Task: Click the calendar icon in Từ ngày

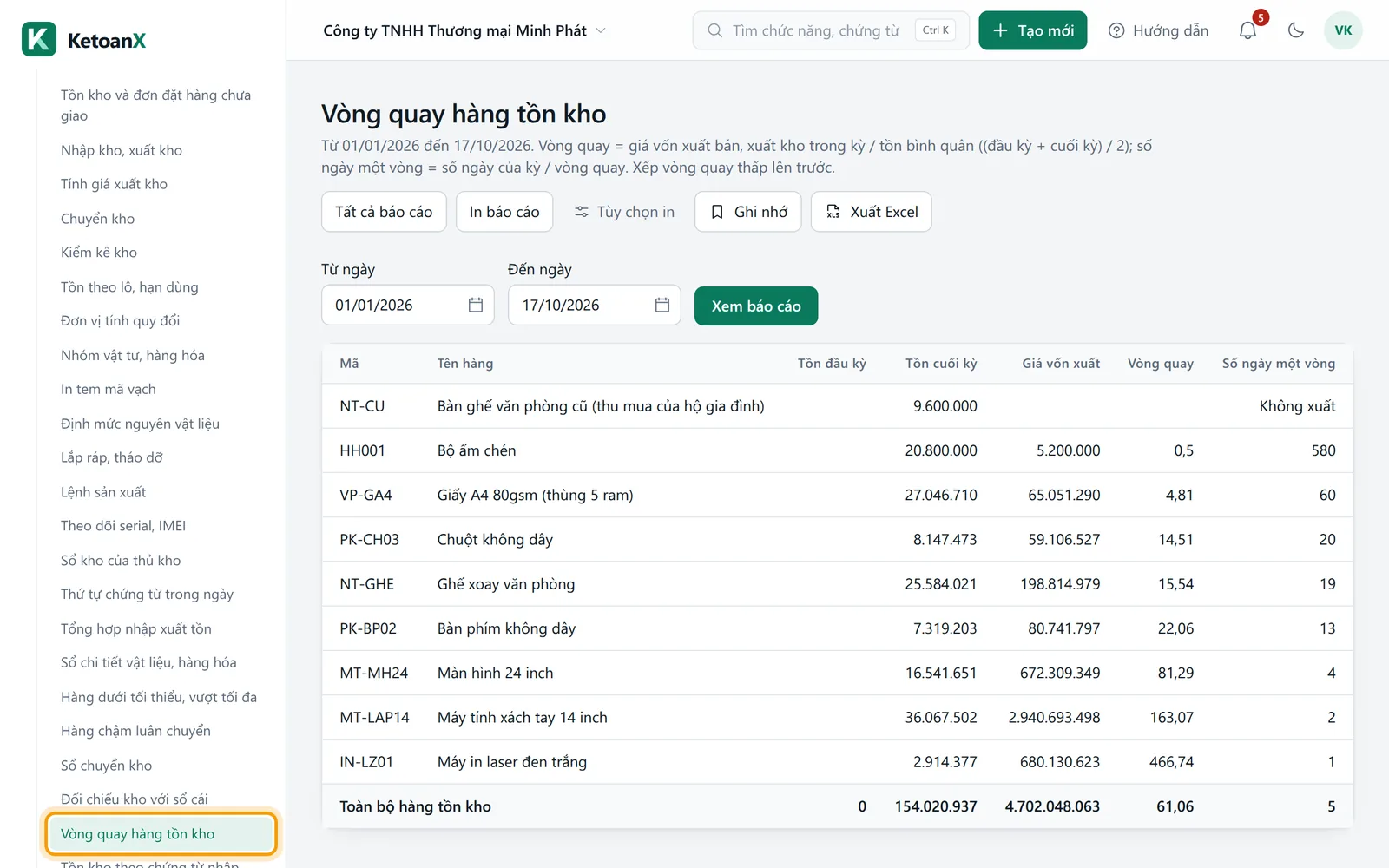Action: point(476,305)
